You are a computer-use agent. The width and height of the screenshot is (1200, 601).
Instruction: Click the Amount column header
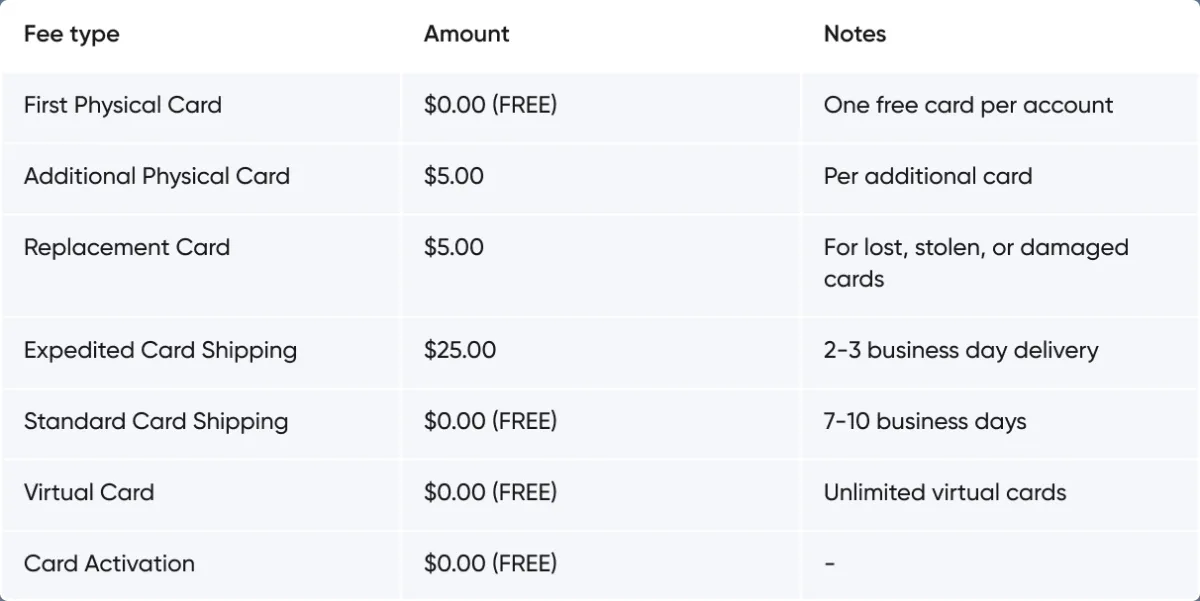(466, 34)
